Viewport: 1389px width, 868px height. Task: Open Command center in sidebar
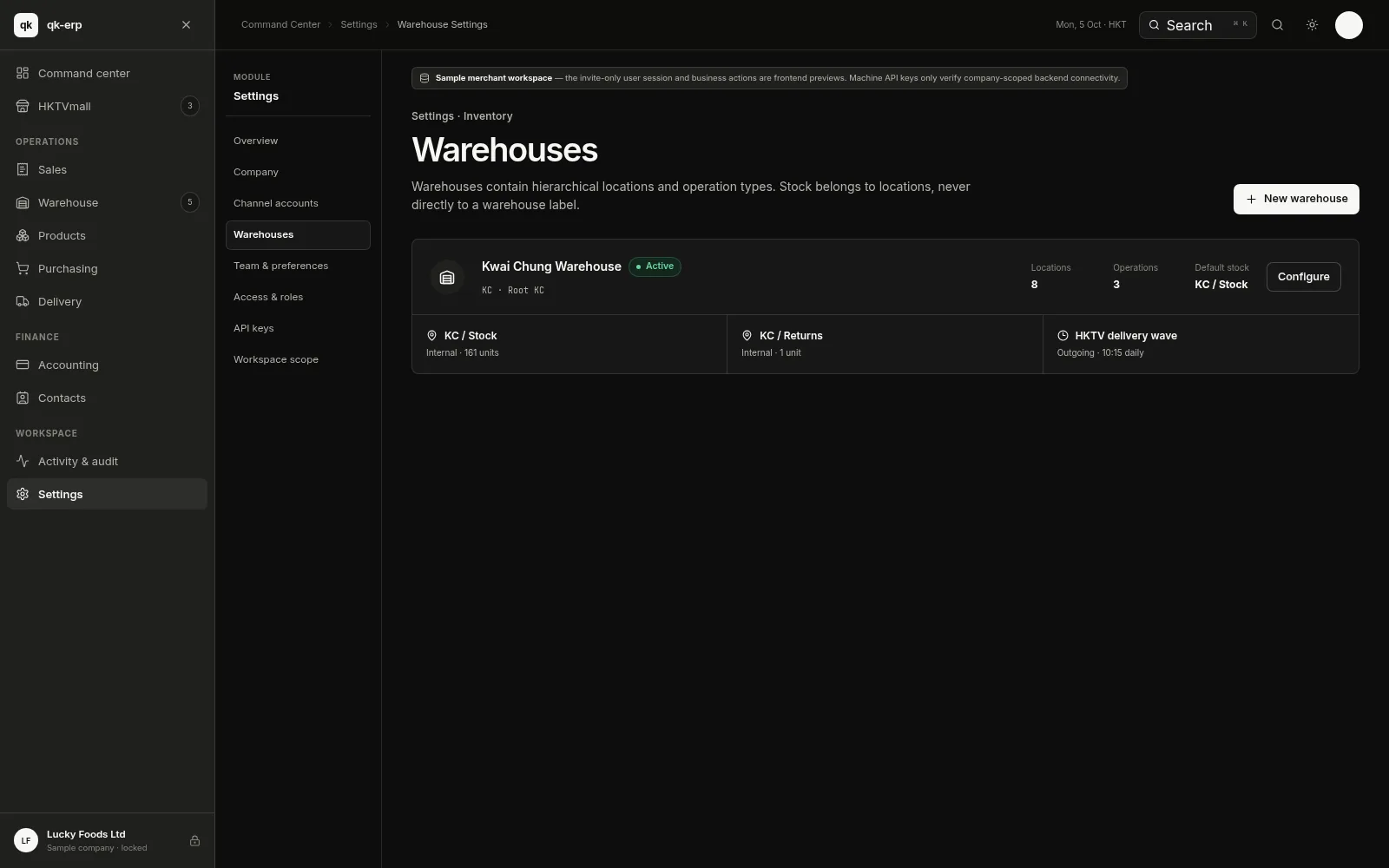click(107, 73)
